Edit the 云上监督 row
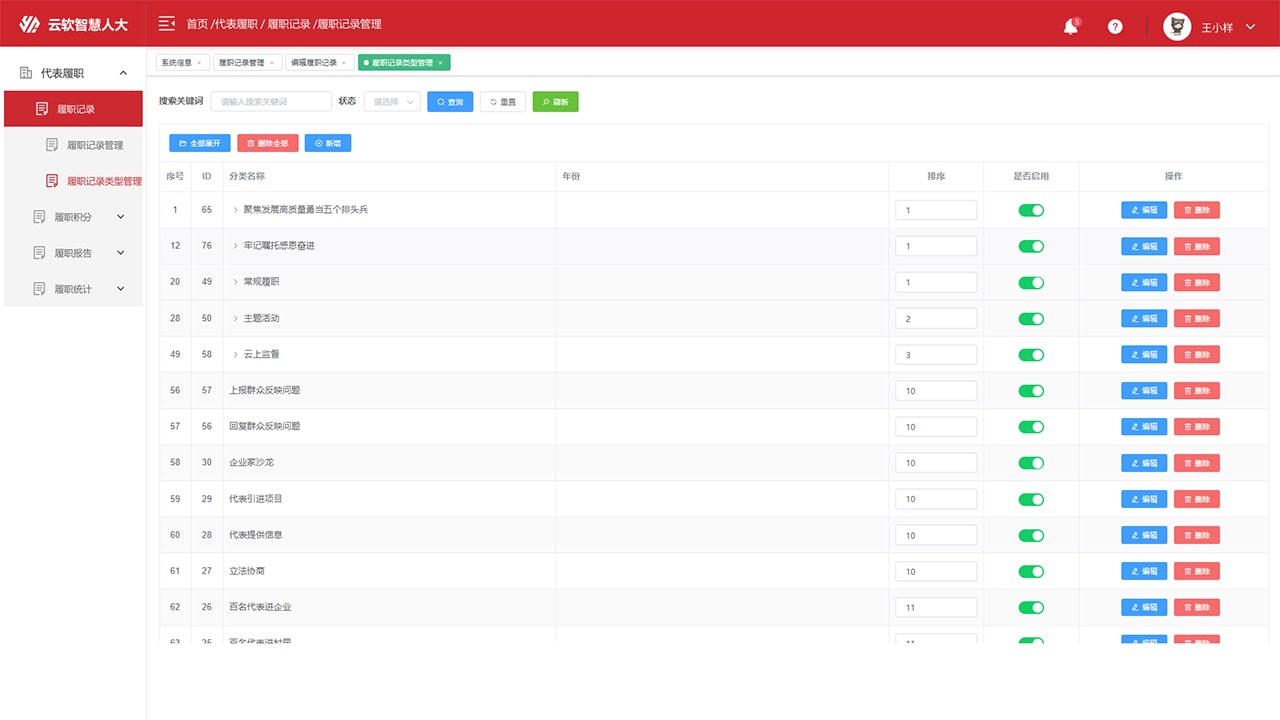Image resolution: width=1280 pixels, height=720 pixels. pyautogui.click(x=1143, y=355)
